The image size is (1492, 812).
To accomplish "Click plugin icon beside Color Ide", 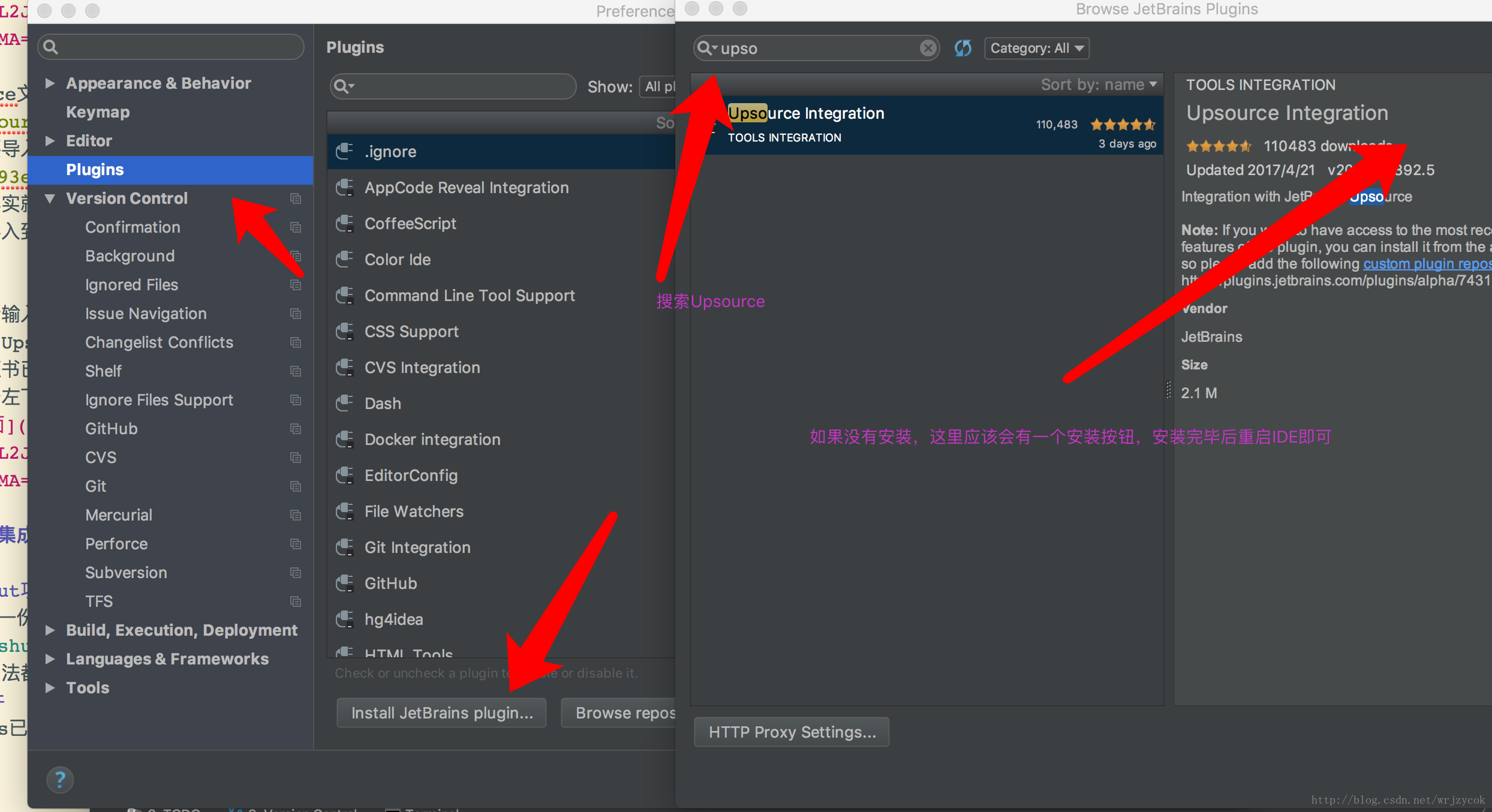I will (x=345, y=259).
